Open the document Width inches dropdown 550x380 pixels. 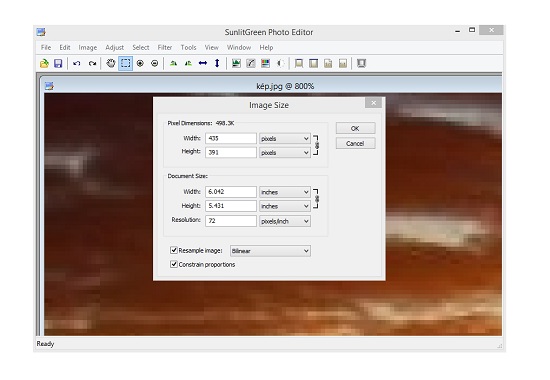285,192
